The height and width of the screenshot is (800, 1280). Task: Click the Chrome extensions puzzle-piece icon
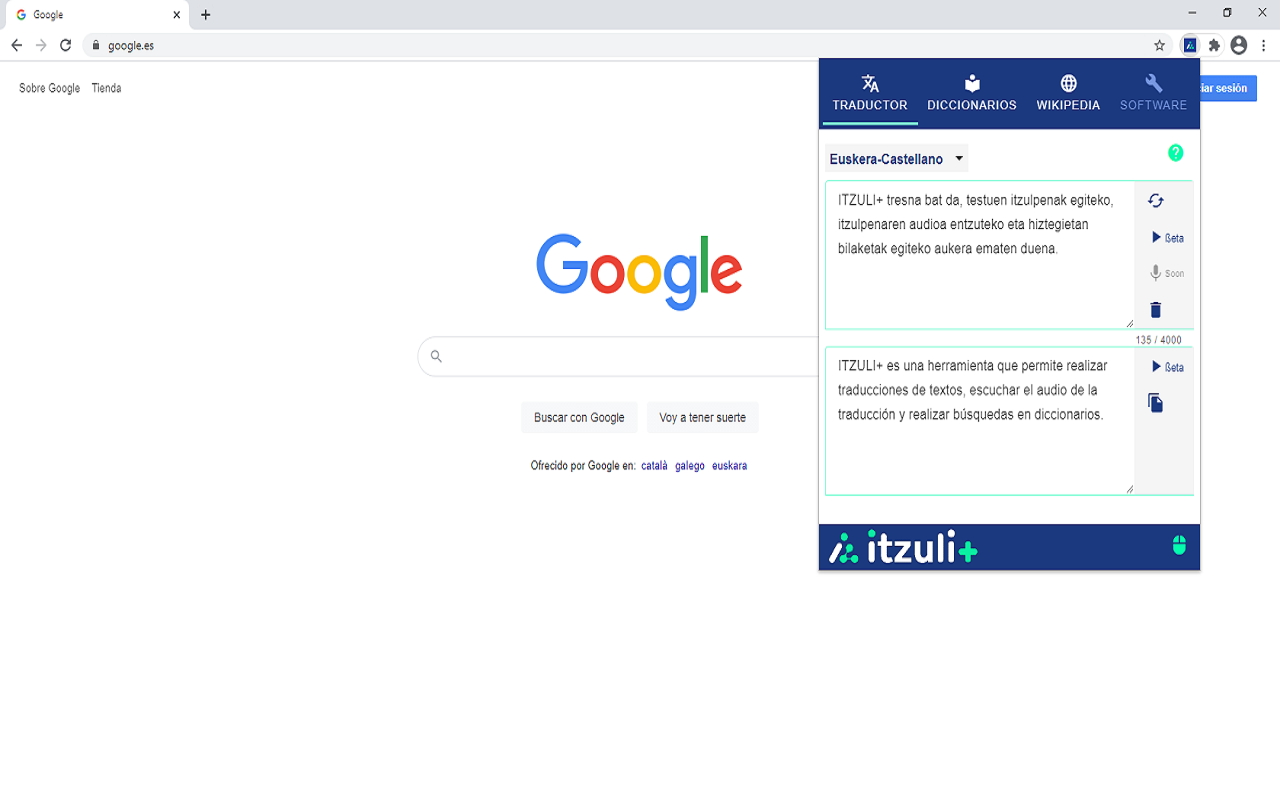coord(1213,44)
